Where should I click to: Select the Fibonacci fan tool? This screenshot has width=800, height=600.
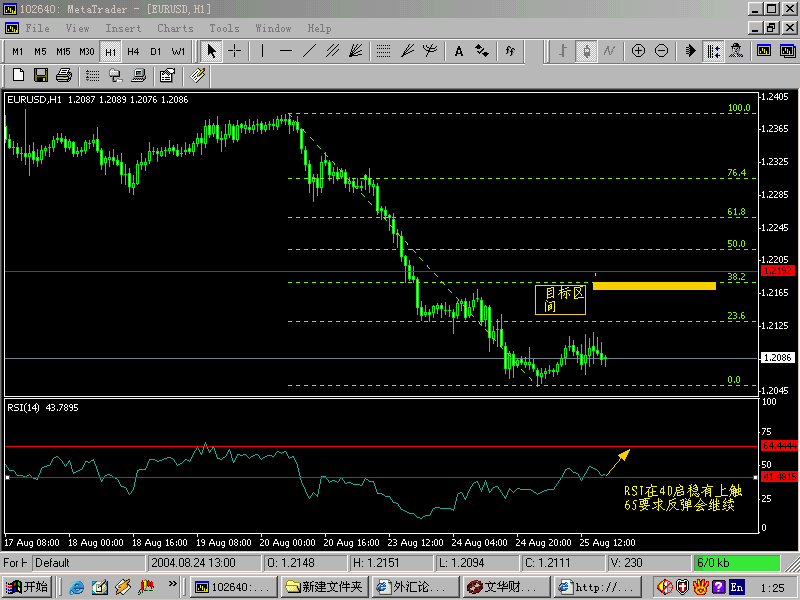point(356,51)
